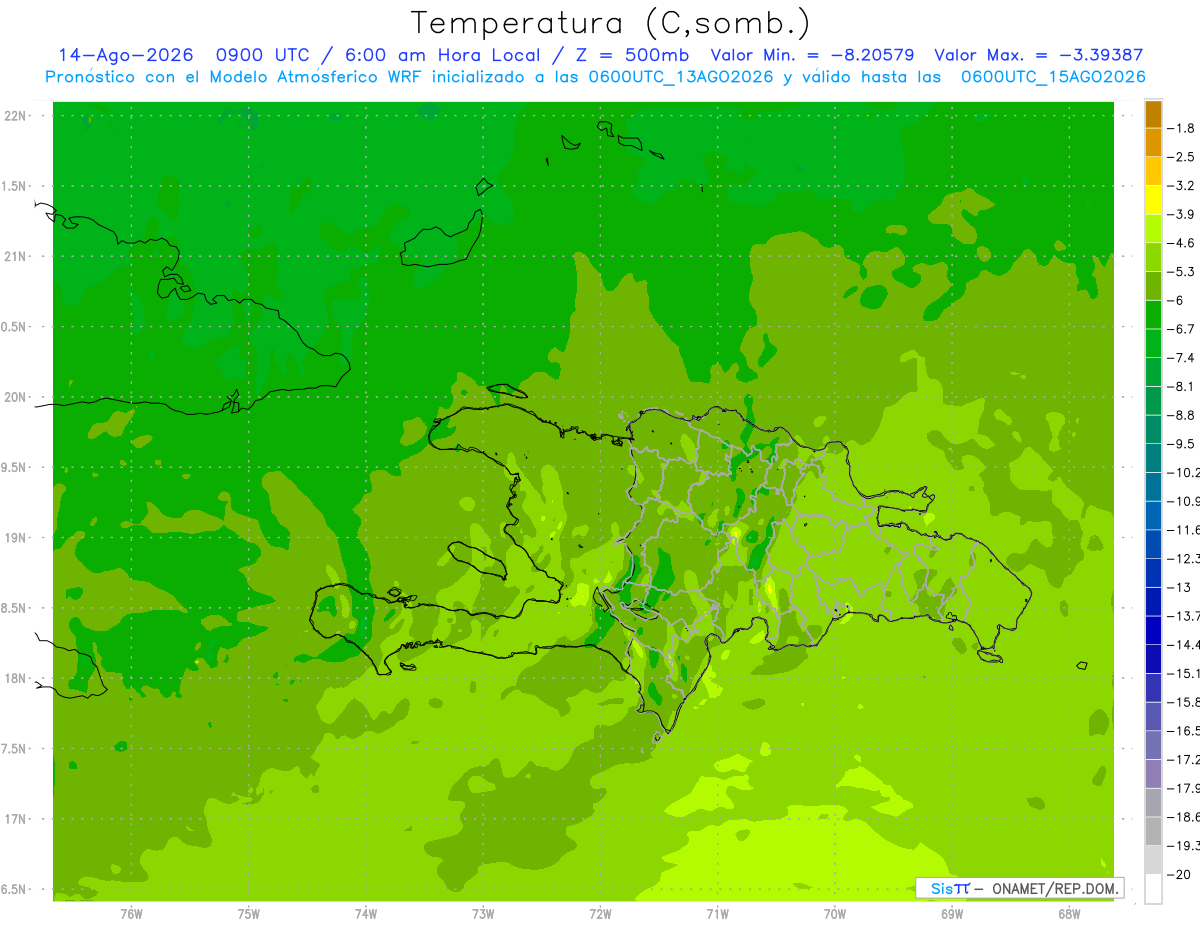Click the "19N" latitude label
Screen dimensions: 1200x927
(x=17, y=538)
